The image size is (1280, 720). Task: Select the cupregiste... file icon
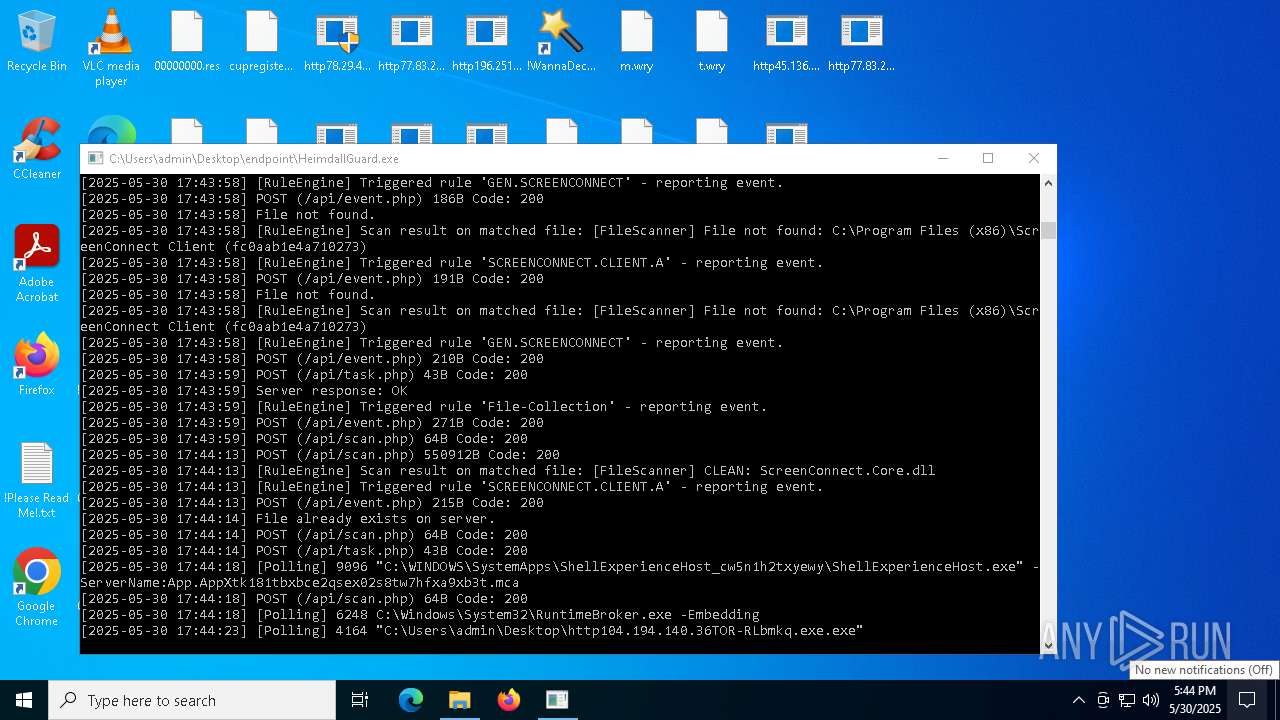point(261,42)
